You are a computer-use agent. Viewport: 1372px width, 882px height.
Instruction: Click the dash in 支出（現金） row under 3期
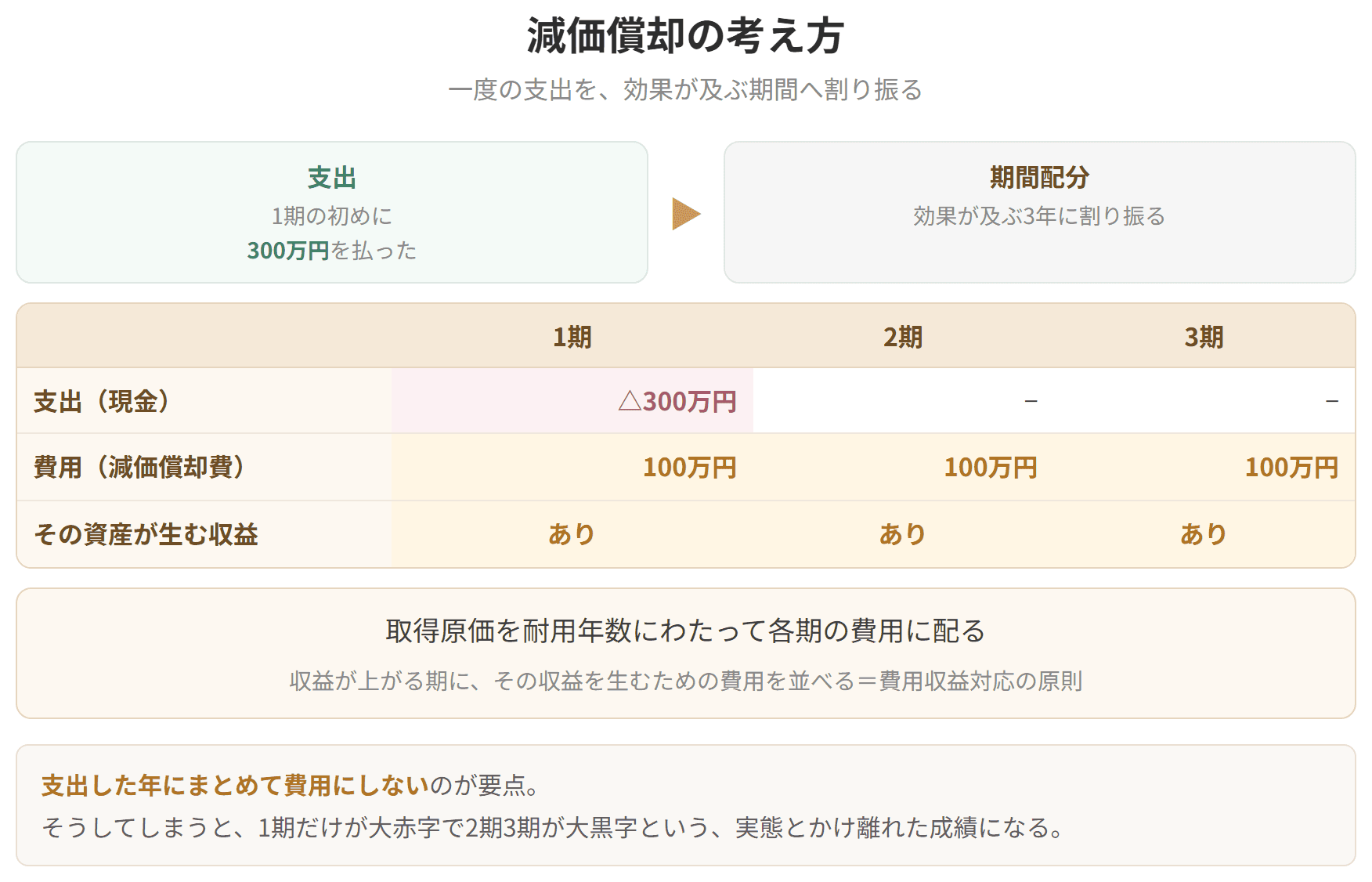[x=1332, y=401]
